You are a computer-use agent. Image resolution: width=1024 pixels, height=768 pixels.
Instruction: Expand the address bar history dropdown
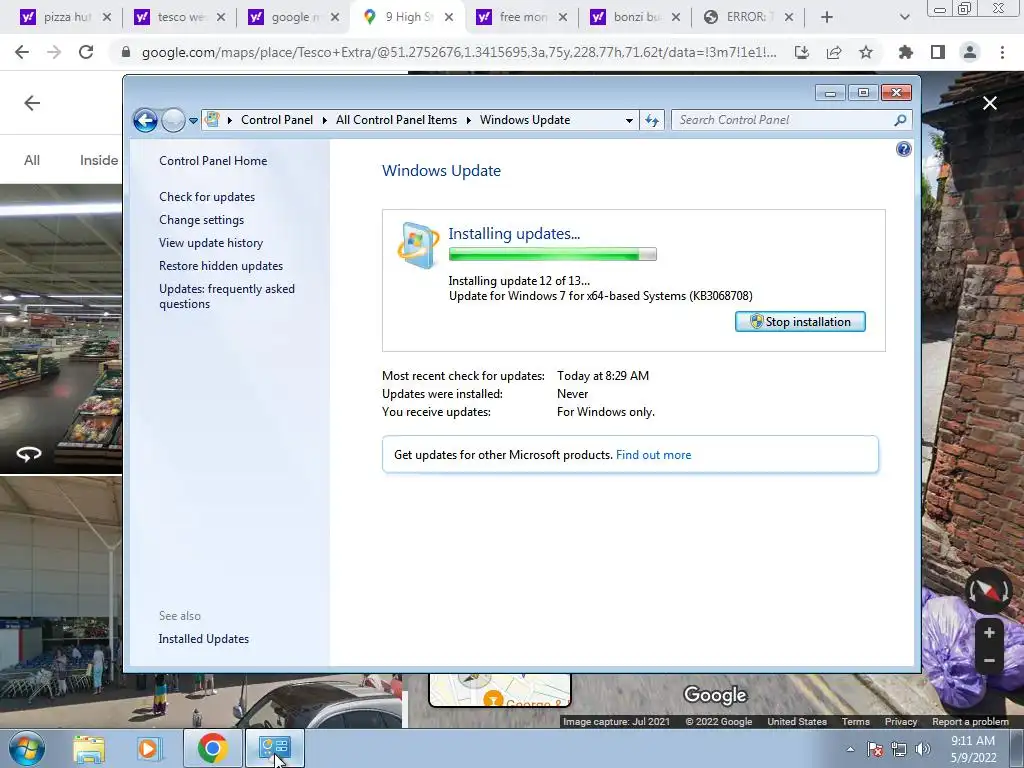click(x=629, y=121)
